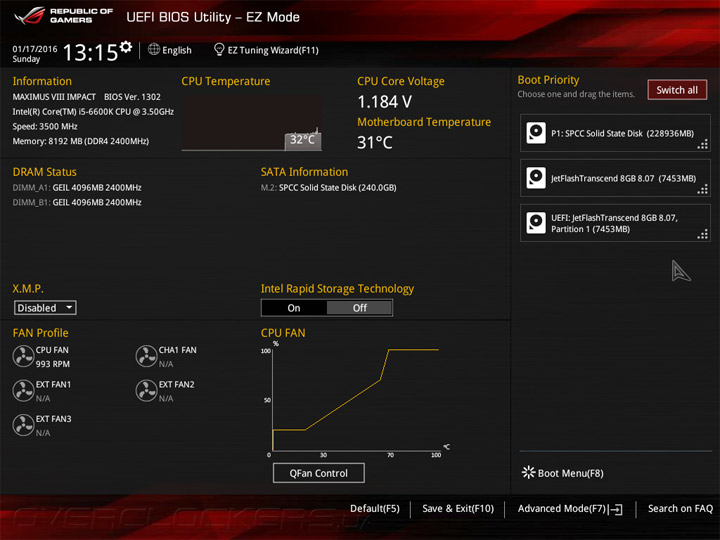This screenshot has height=540, width=720.
Task: Select the JetFlashTranscend 8GB drive icon
Action: pyautogui.click(x=536, y=178)
